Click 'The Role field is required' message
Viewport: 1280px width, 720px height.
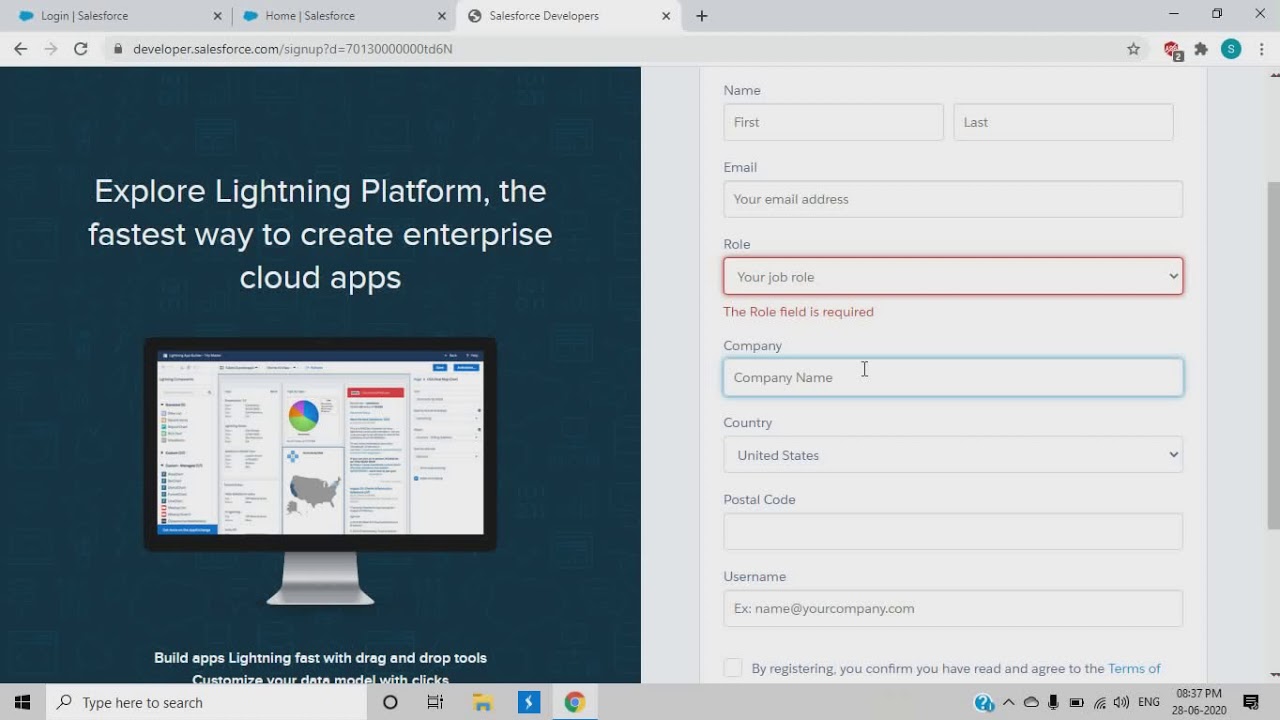tap(798, 312)
